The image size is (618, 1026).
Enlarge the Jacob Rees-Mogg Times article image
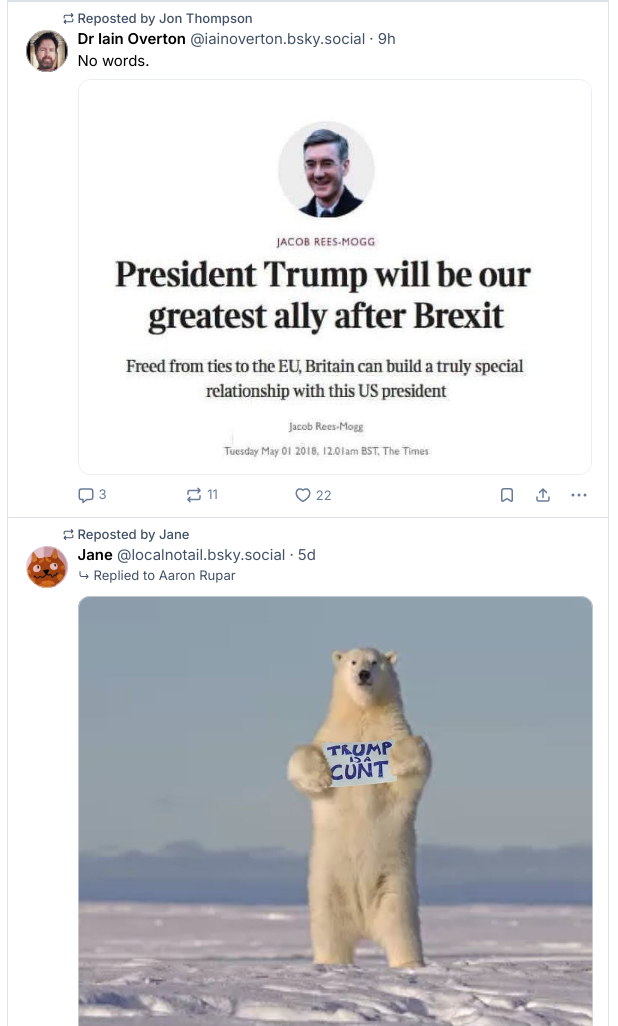click(x=335, y=276)
